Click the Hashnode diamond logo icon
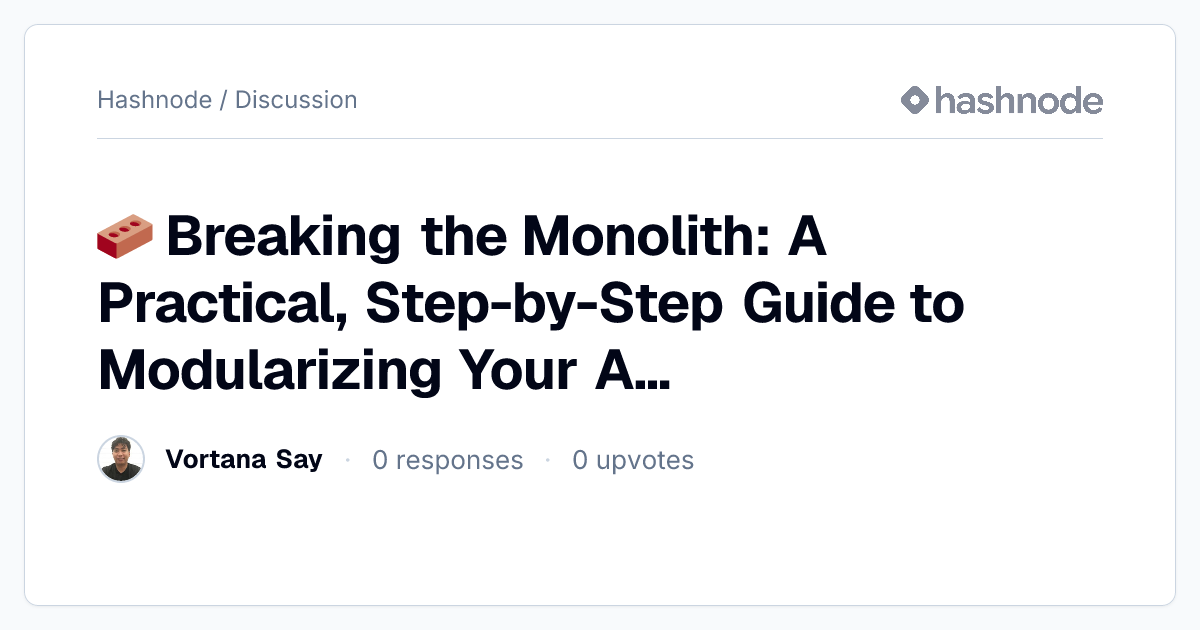 [915, 100]
